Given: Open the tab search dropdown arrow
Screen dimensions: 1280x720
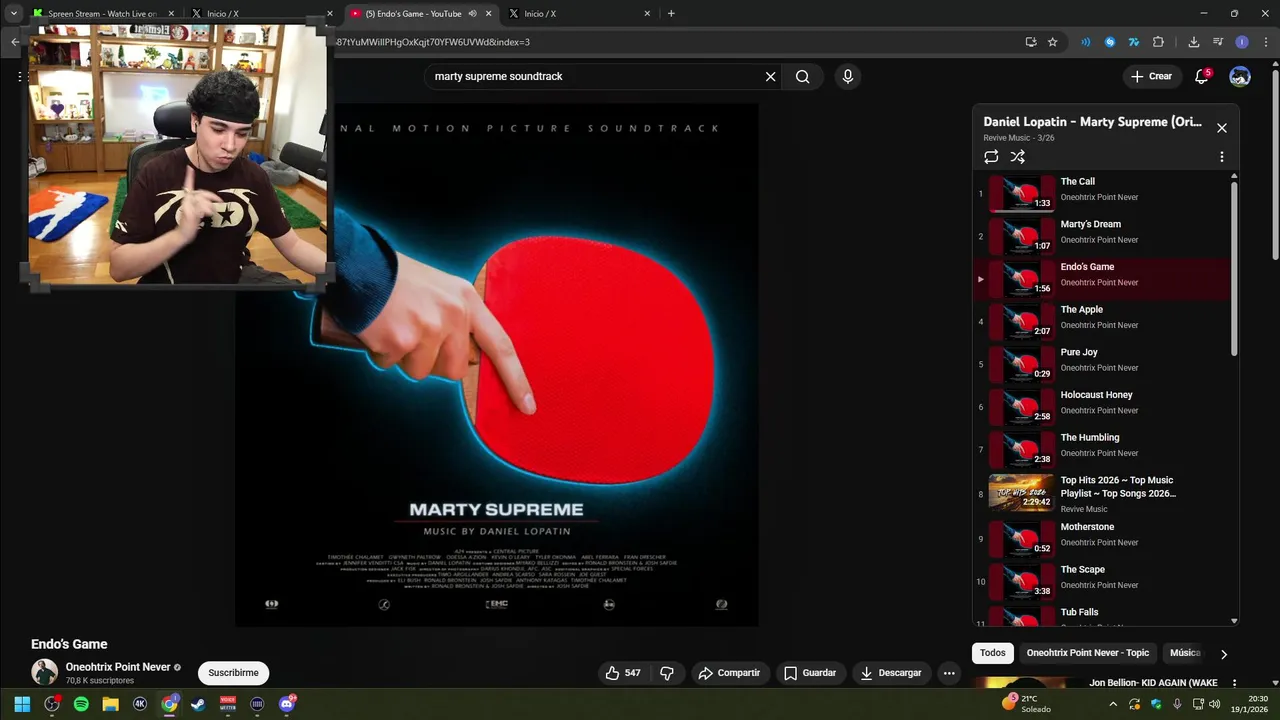Looking at the screenshot, I should point(14,13).
